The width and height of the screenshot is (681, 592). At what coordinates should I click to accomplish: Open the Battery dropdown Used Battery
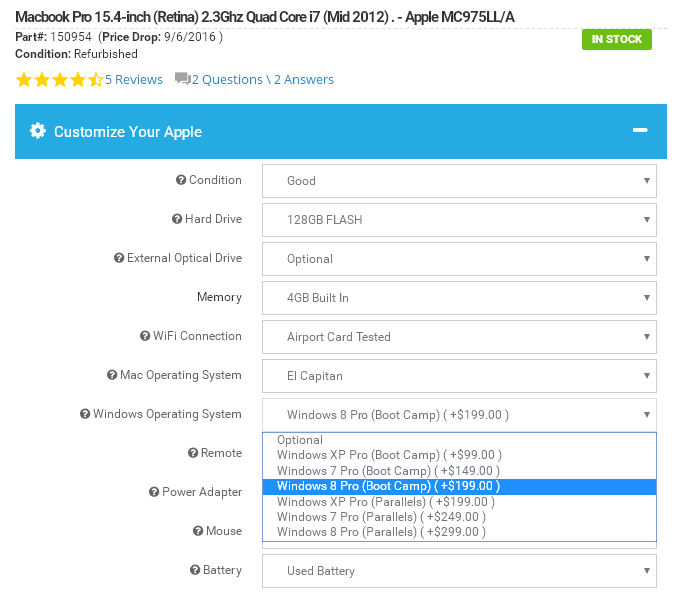click(x=459, y=571)
